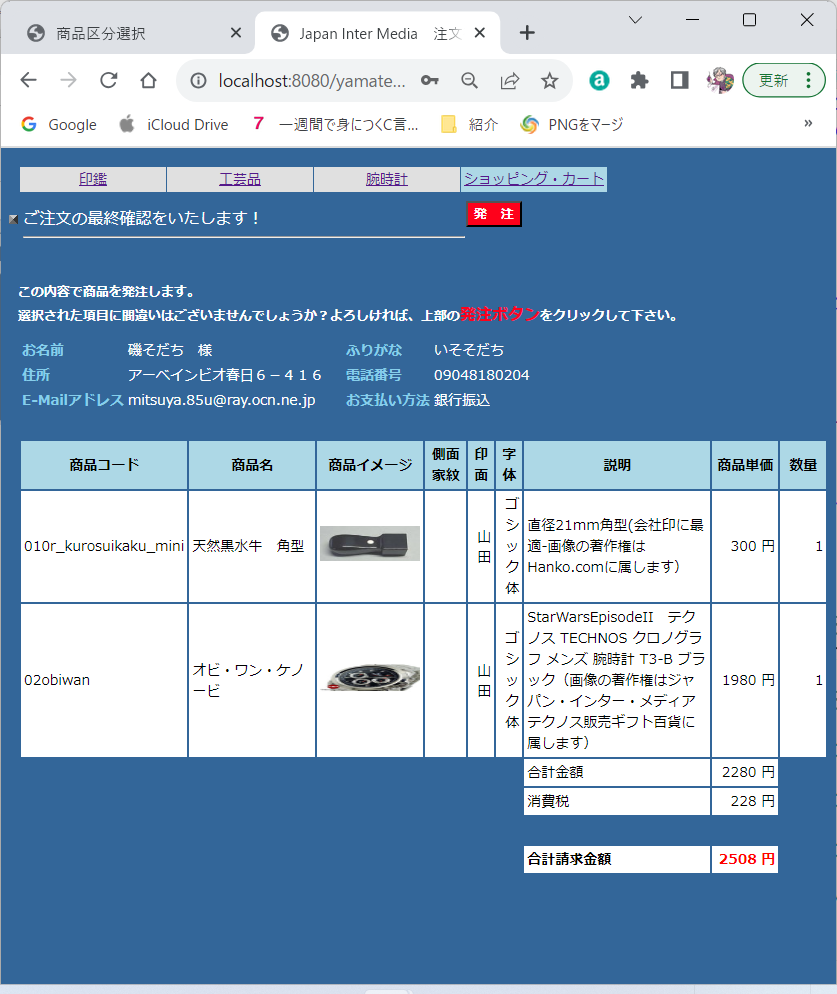Click the 2280 円 subtotal value
The width and height of the screenshot is (837, 994).
point(748,772)
